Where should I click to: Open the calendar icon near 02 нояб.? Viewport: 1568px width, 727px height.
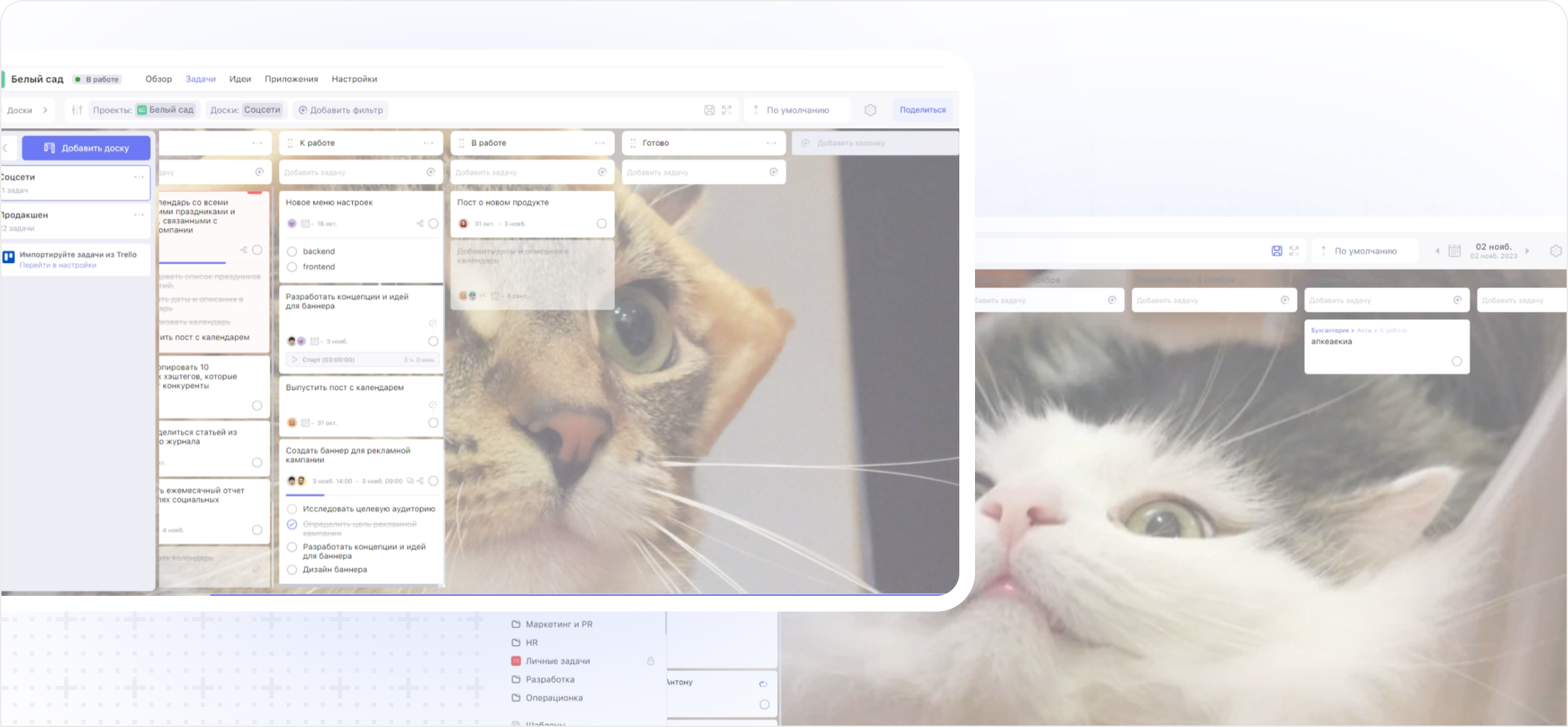click(x=1455, y=251)
